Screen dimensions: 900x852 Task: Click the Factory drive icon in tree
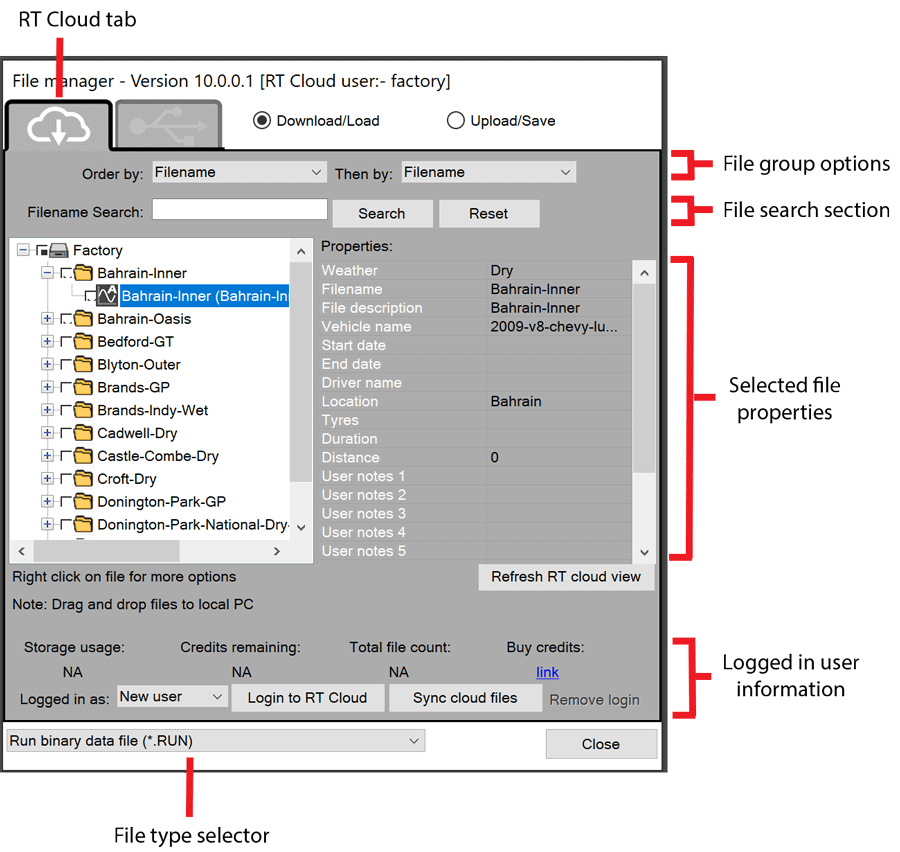(59, 251)
